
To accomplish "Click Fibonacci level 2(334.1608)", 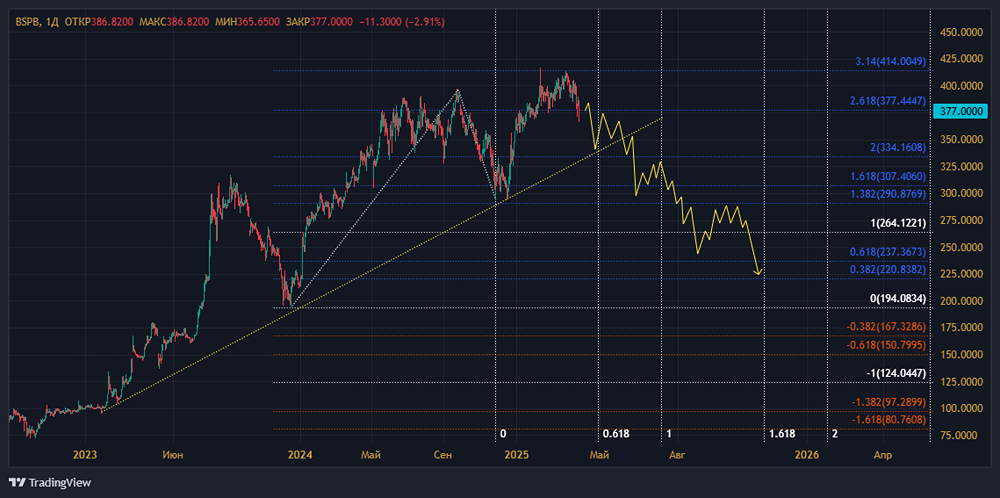I will (899, 147).
